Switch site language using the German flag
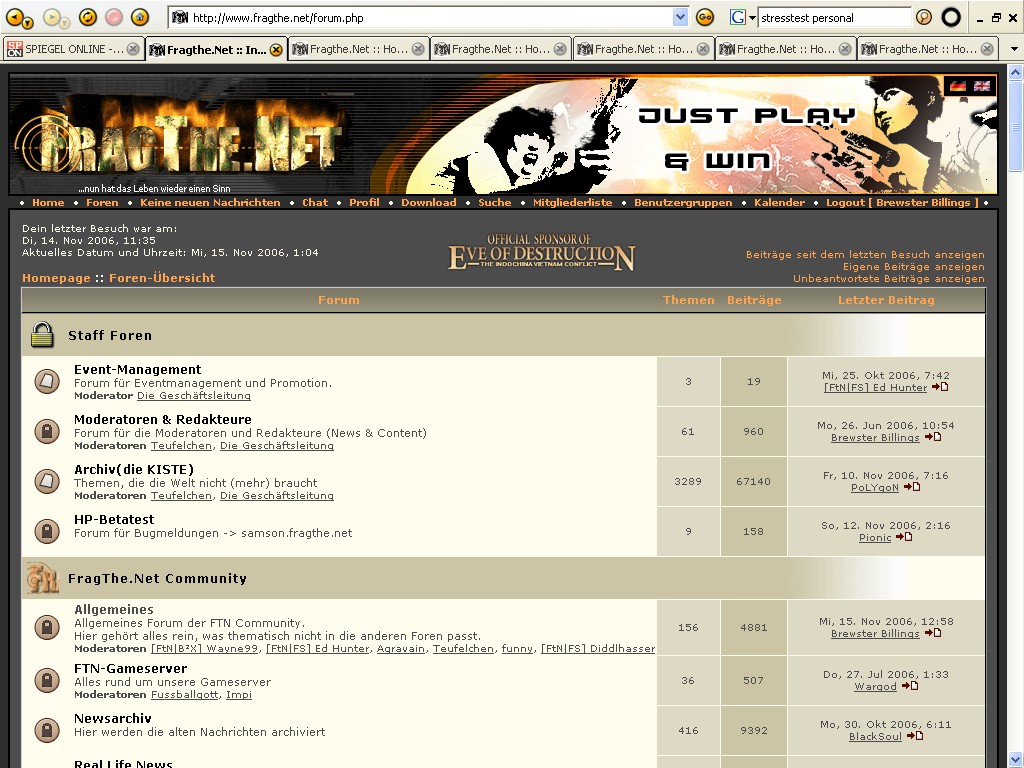Viewport: 1024px width, 768px height. (x=958, y=87)
